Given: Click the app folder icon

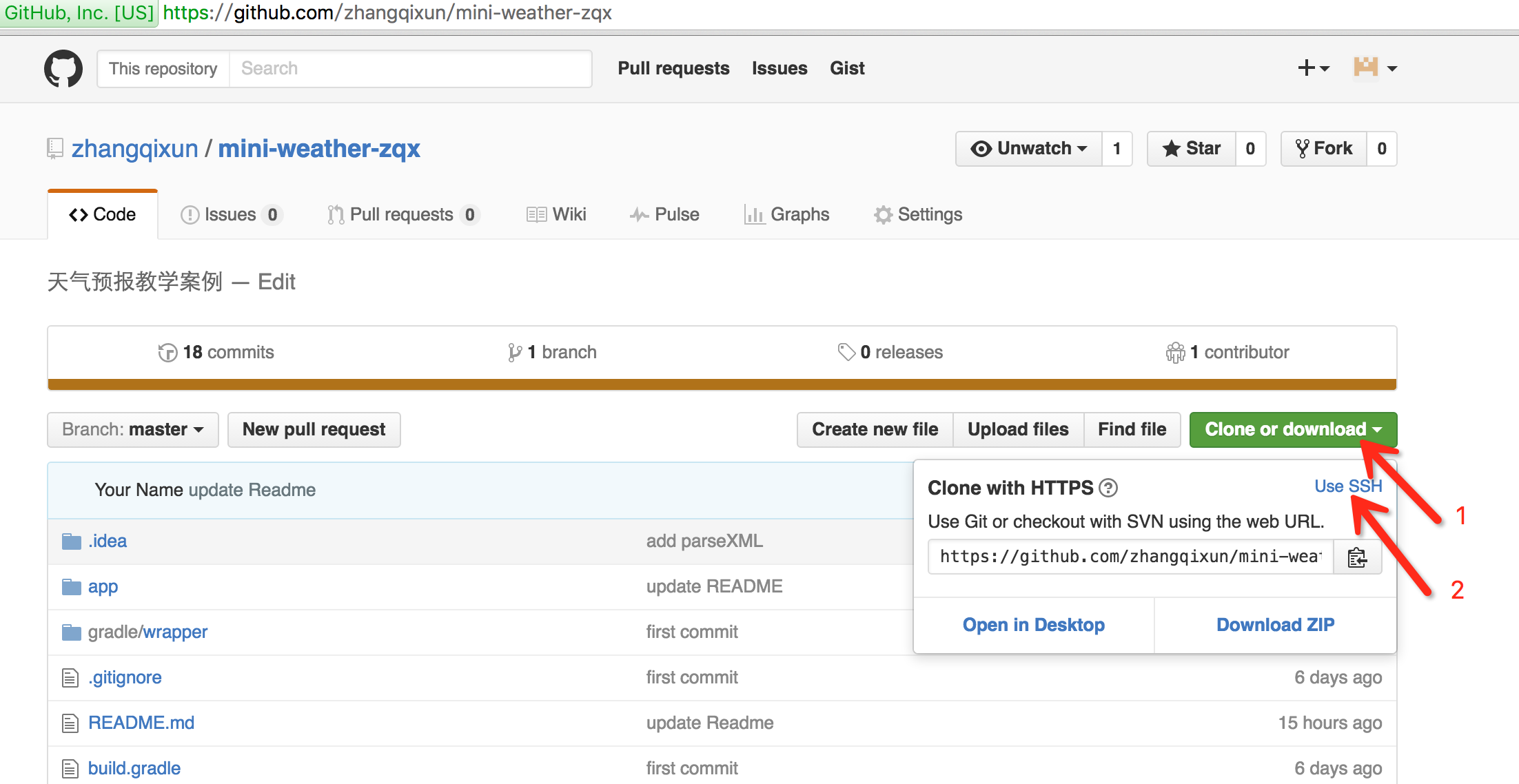Looking at the screenshot, I should click(x=72, y=587).
